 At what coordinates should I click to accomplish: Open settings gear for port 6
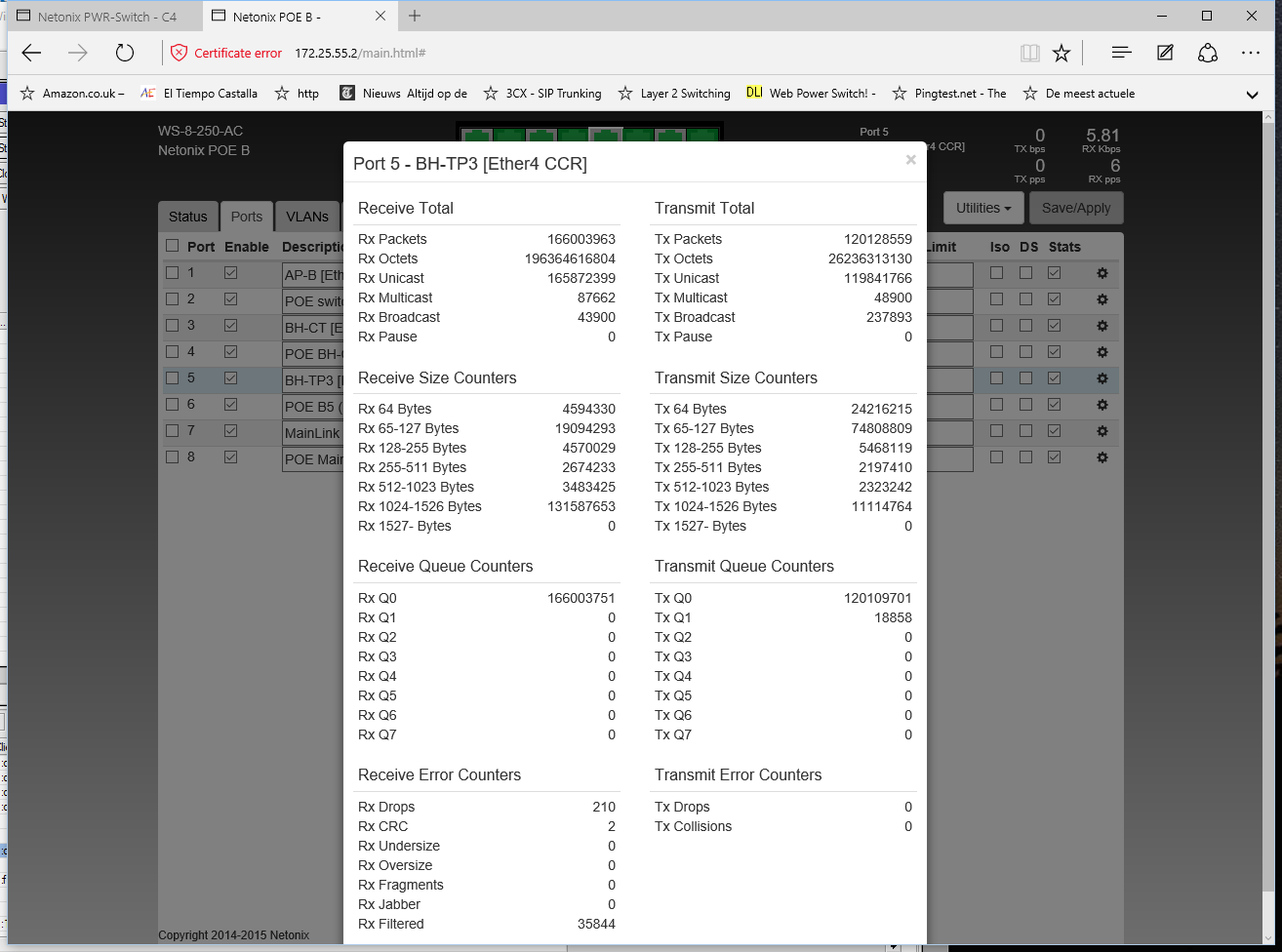pos(1102,405)
